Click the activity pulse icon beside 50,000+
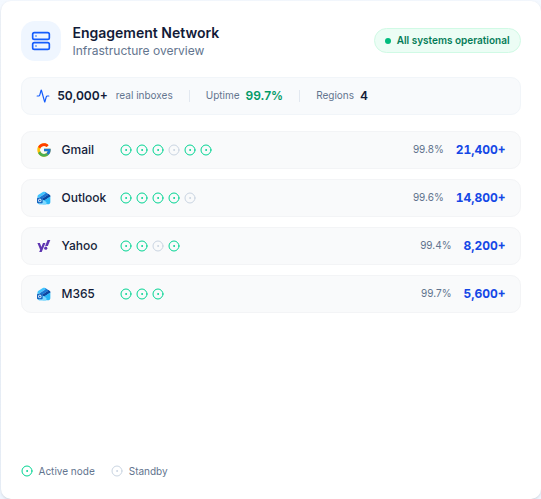The width and height of the screenshot is (541, 499). 43,96
